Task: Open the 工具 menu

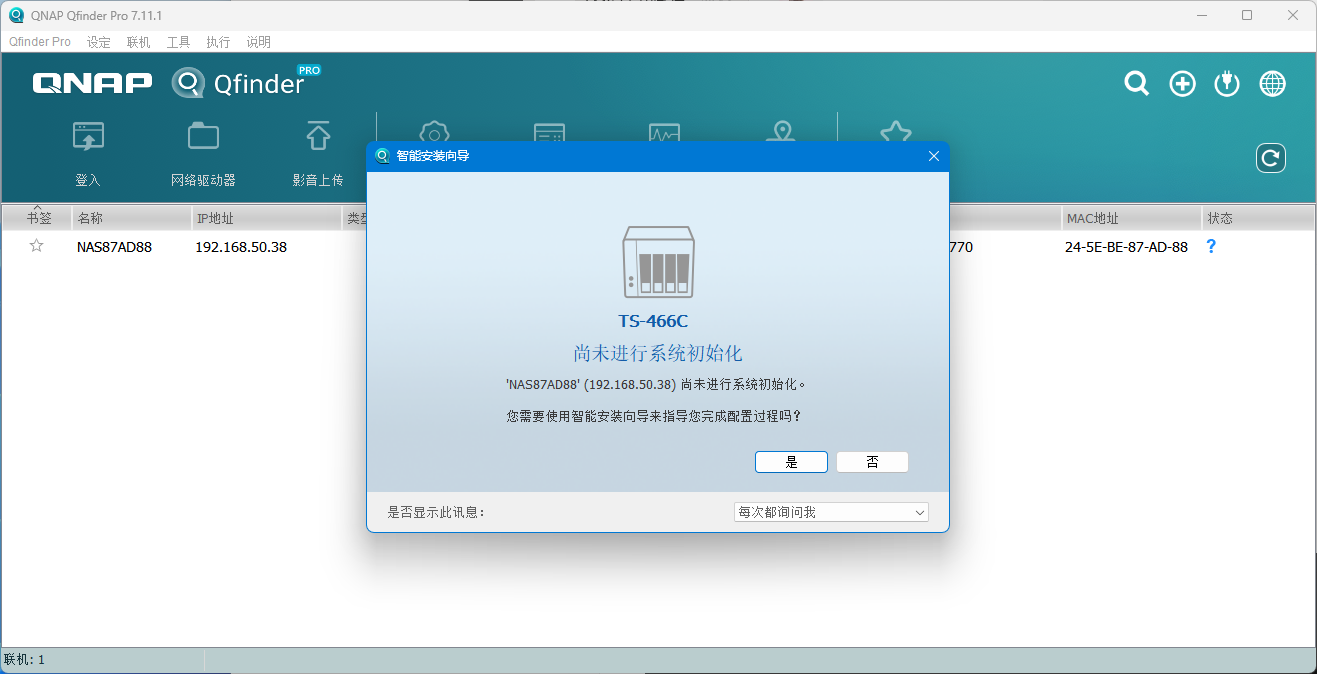Action: point(178,42)
